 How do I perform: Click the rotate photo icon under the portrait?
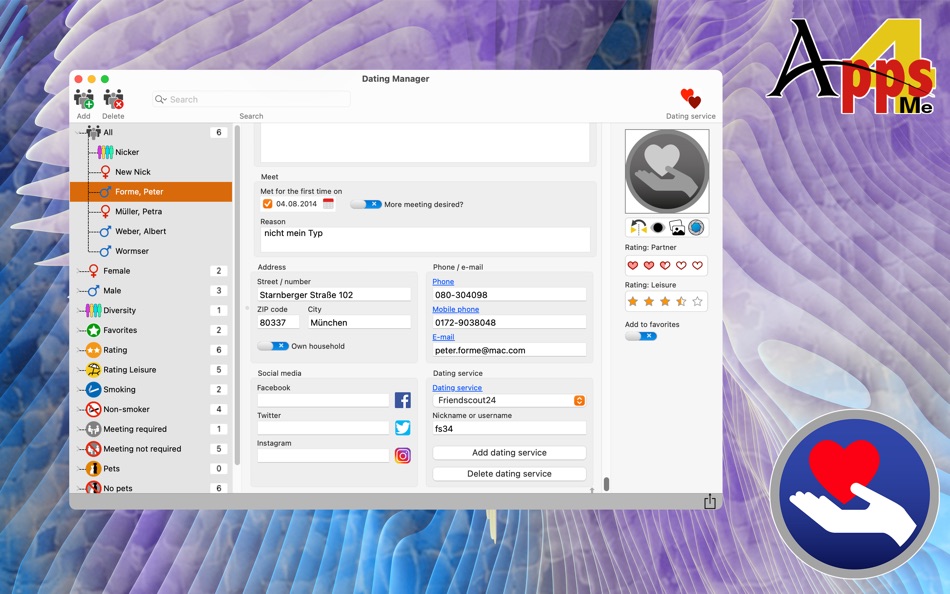[639, 228]
